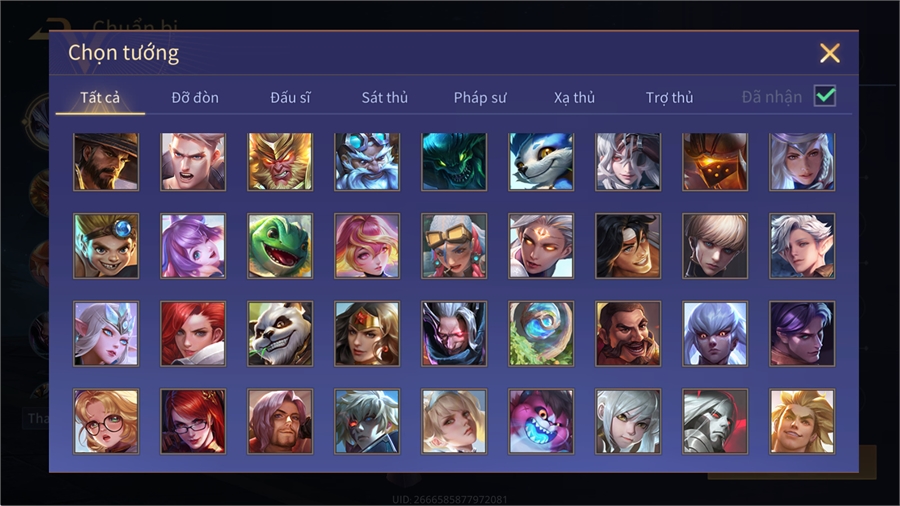Close the Chọn tướng dialog
This screenshot has width=900, height=506.
(830, 53)
